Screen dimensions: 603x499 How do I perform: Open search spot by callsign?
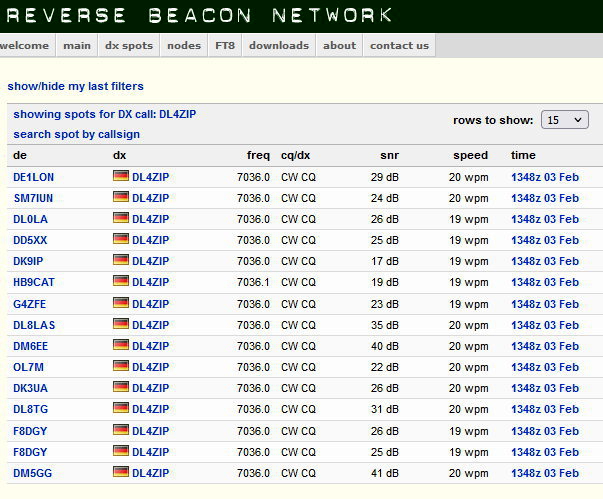click(x=76, y=134)
